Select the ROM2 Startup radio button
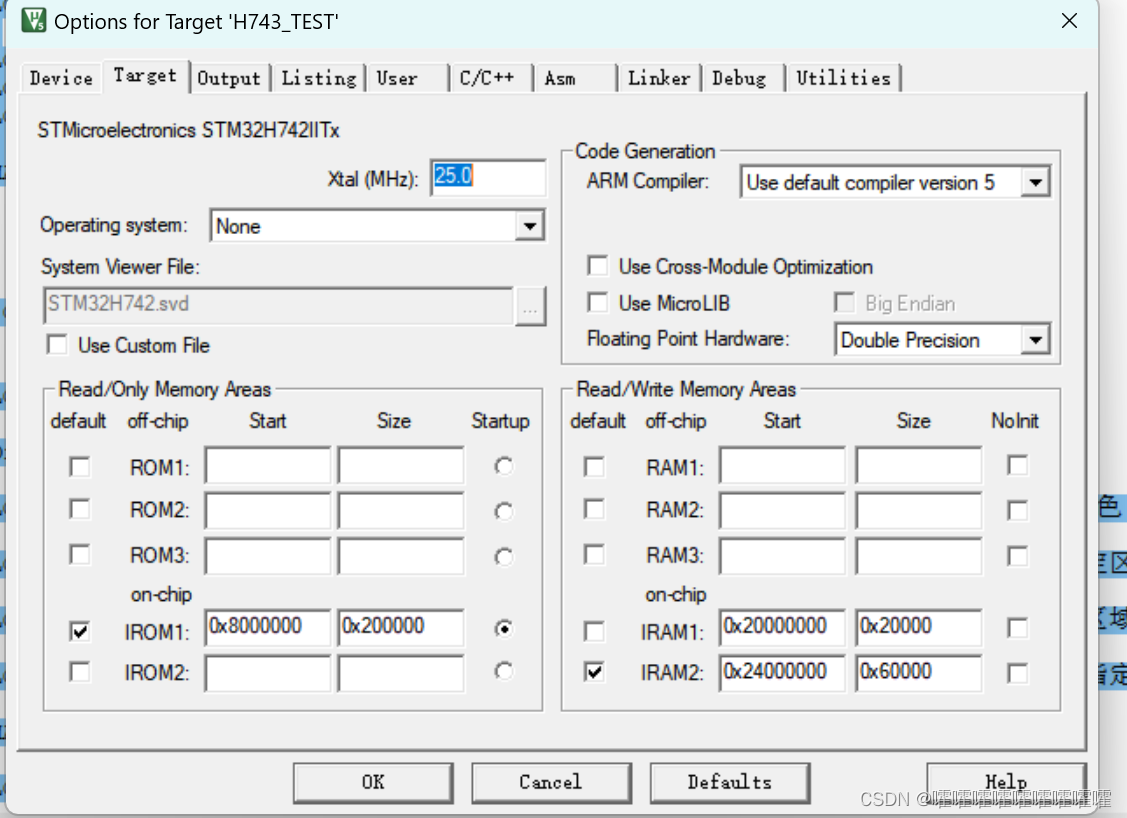The height and width of the screenshot is (818, 1127). point(504,511)
